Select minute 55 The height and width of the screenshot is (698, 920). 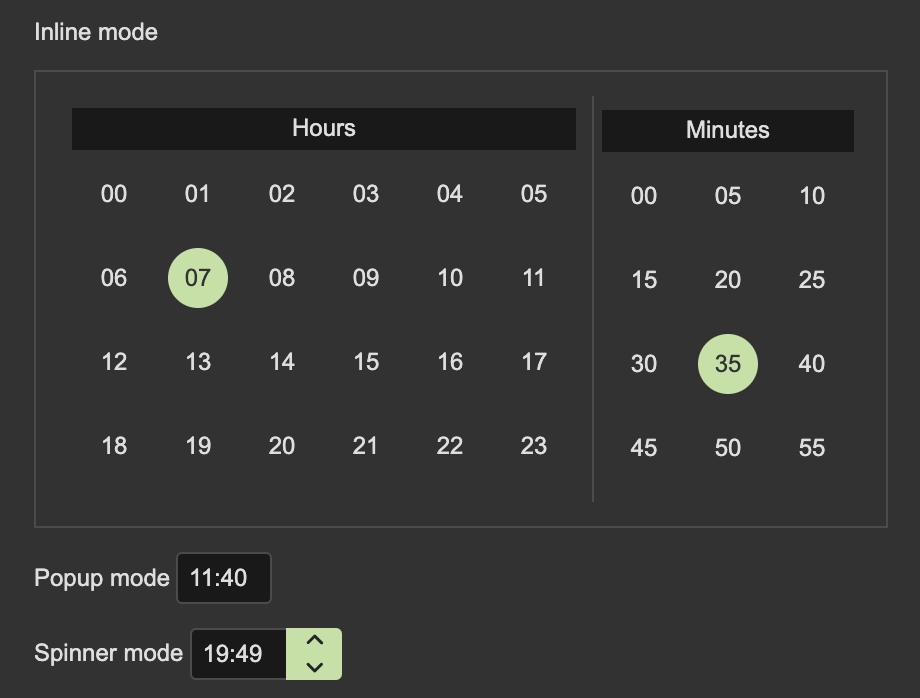point(811,448)
